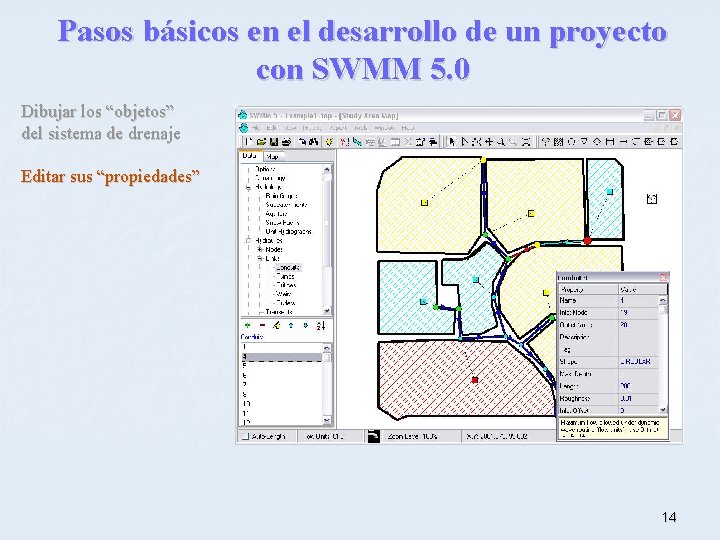This screenshot has height=540, width=720.
Task: Open the Arrange windows toolbar icon
Action: click(433, 141)
